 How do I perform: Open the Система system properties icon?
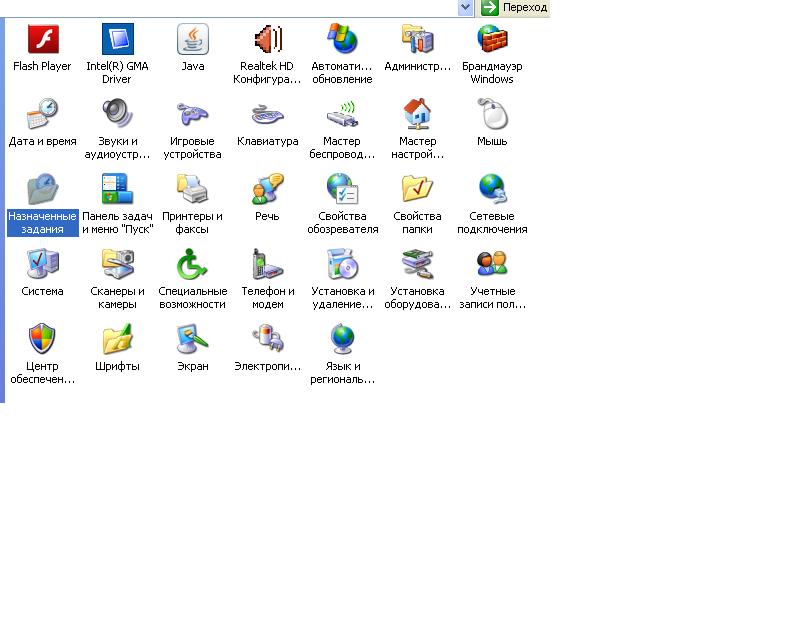click(x=42, y=265)
